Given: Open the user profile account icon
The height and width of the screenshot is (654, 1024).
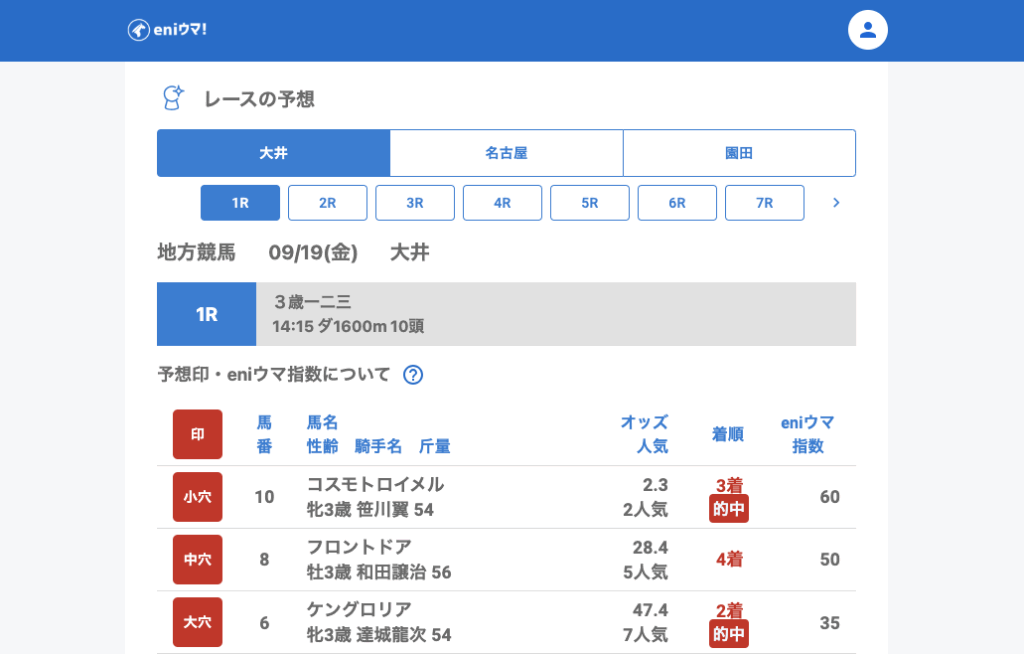Looking at the screenshot, I should (x=867, y=30).
